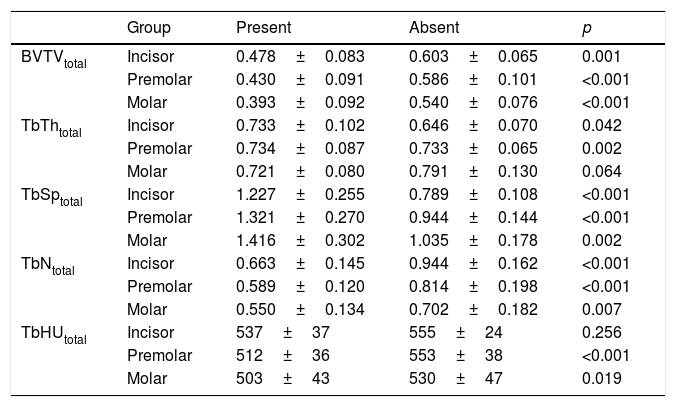Image resolution: width=676 pixels, height=407 pixels.
Task: Select the BVTV total row label
Action: click(x=54, y=58)
